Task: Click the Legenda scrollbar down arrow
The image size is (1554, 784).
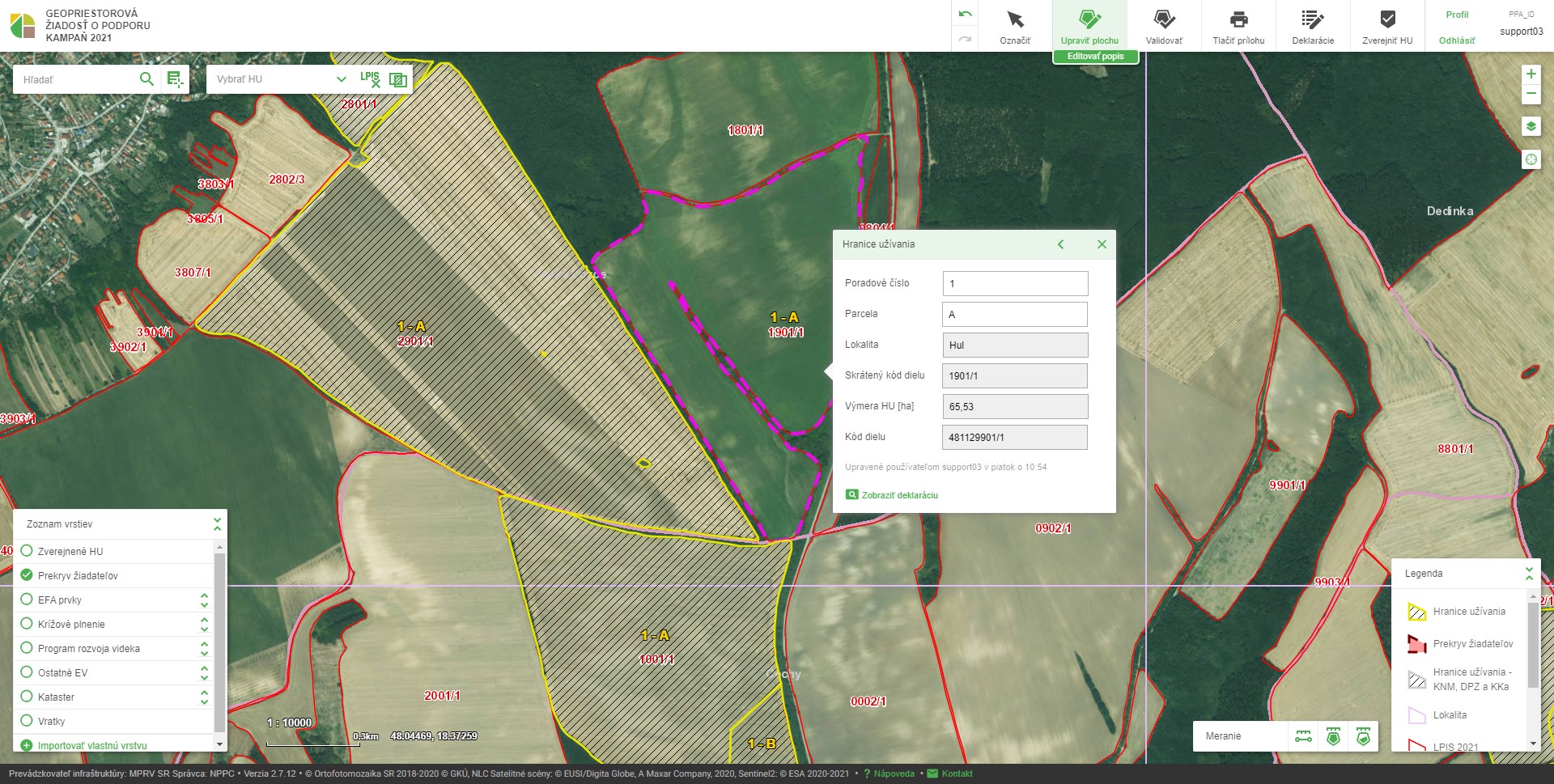Action: (1533, 744)
